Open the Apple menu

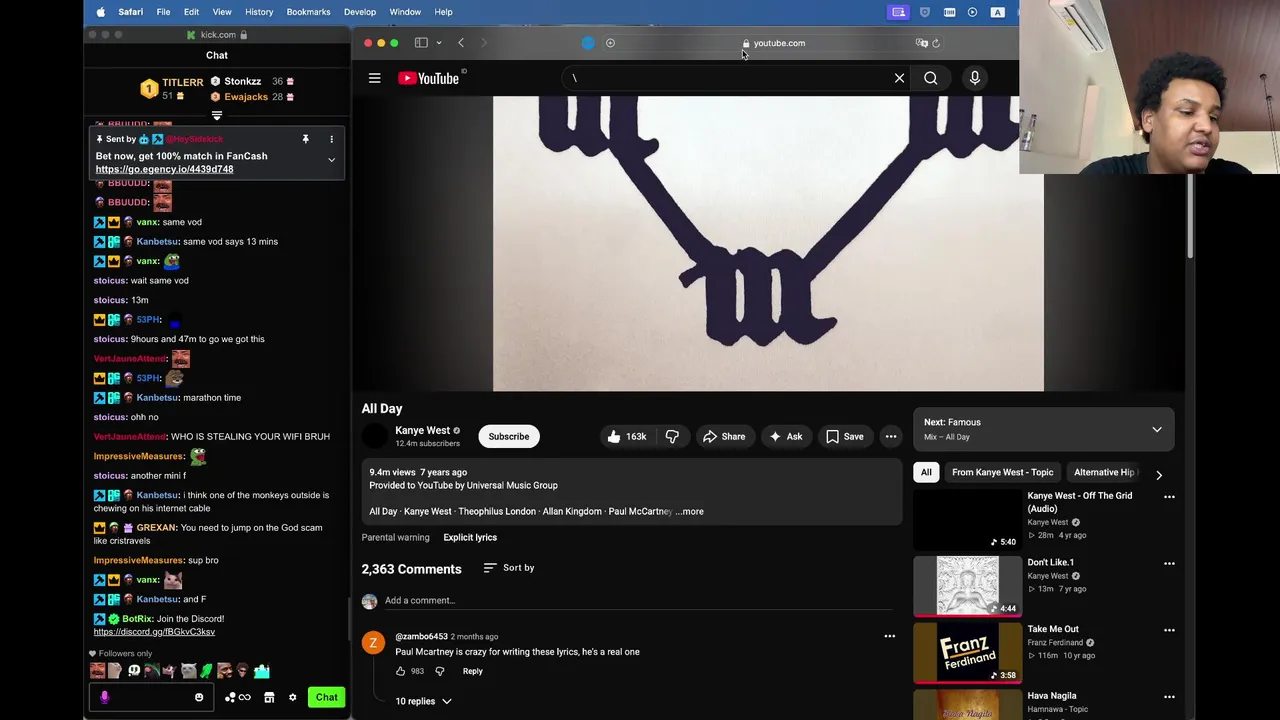pos(100,12)
